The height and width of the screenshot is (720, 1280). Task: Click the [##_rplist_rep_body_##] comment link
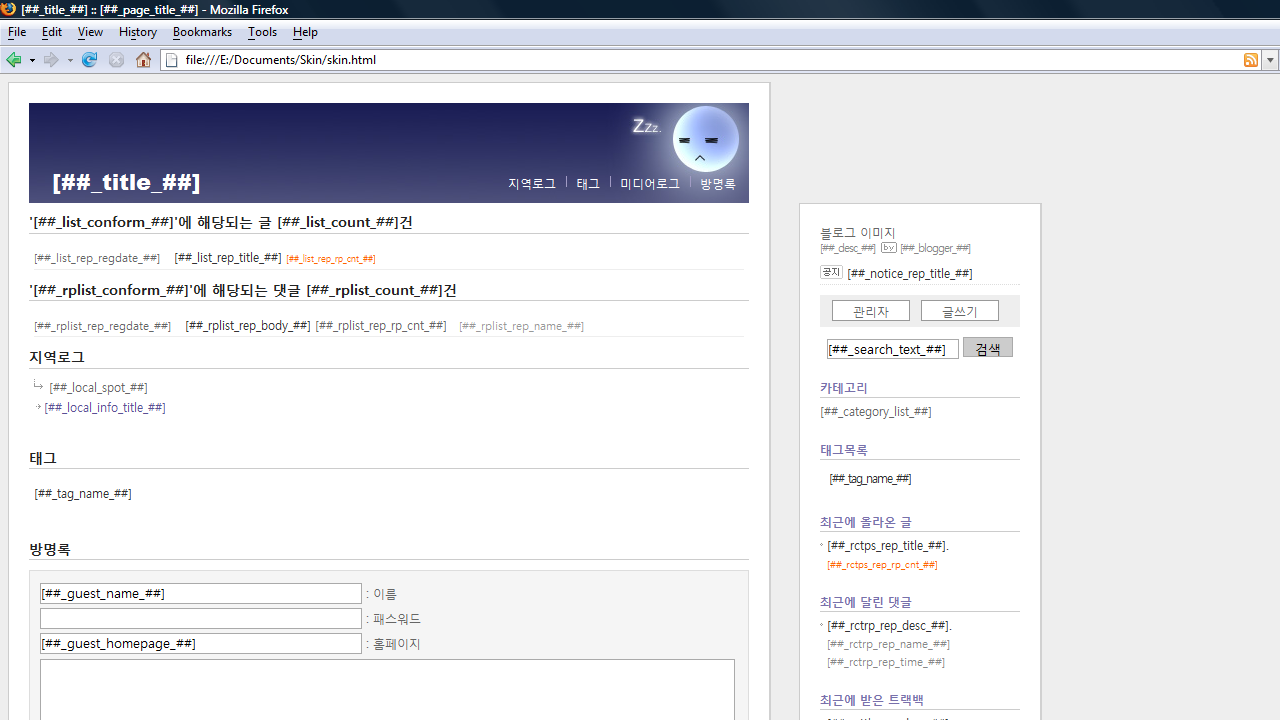tap(248, 325)
